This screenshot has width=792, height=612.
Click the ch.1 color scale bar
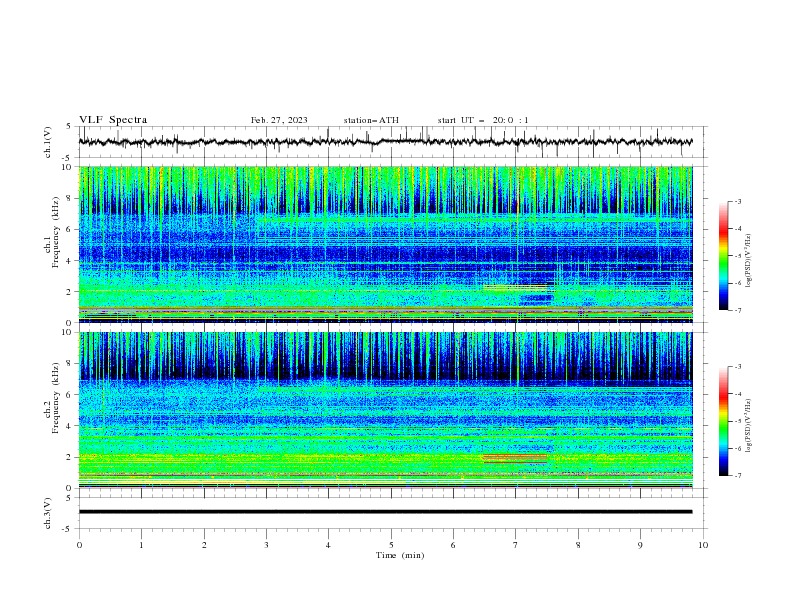723,256
